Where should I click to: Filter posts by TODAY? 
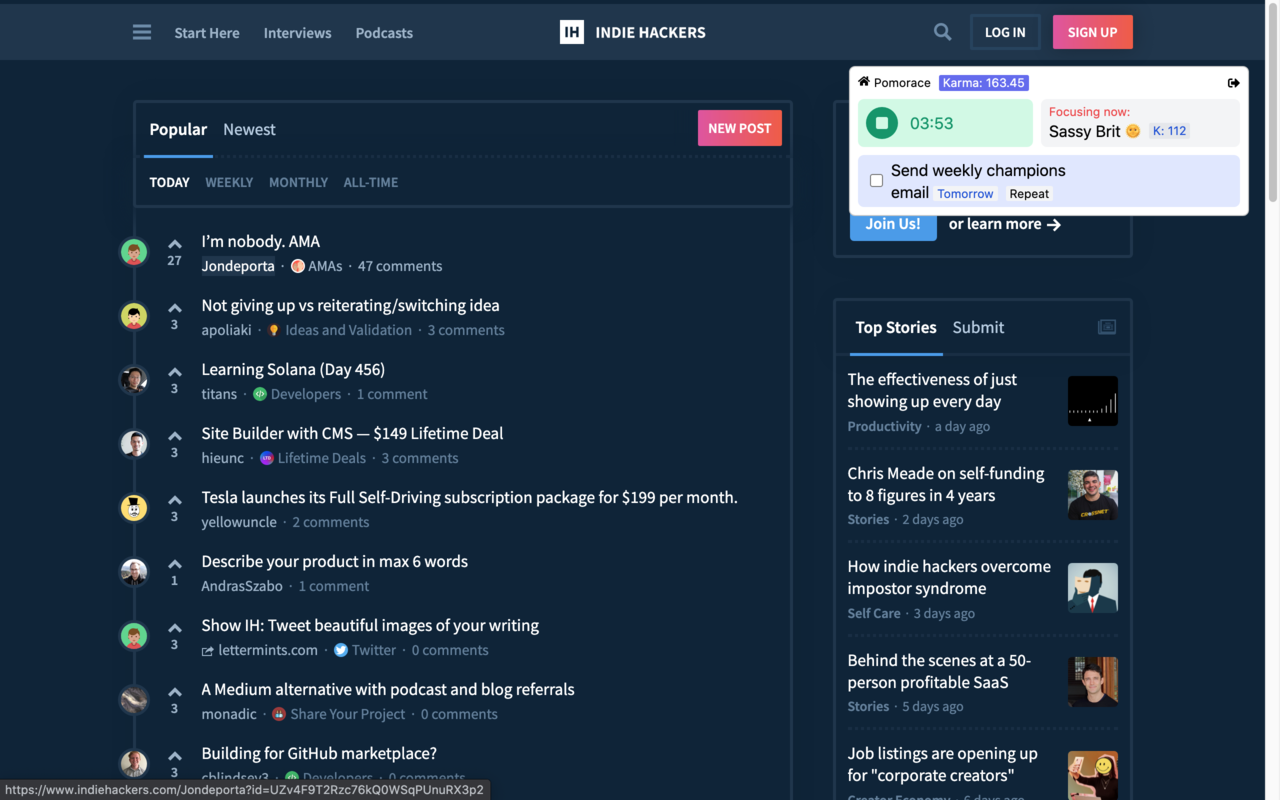[170, 182]
